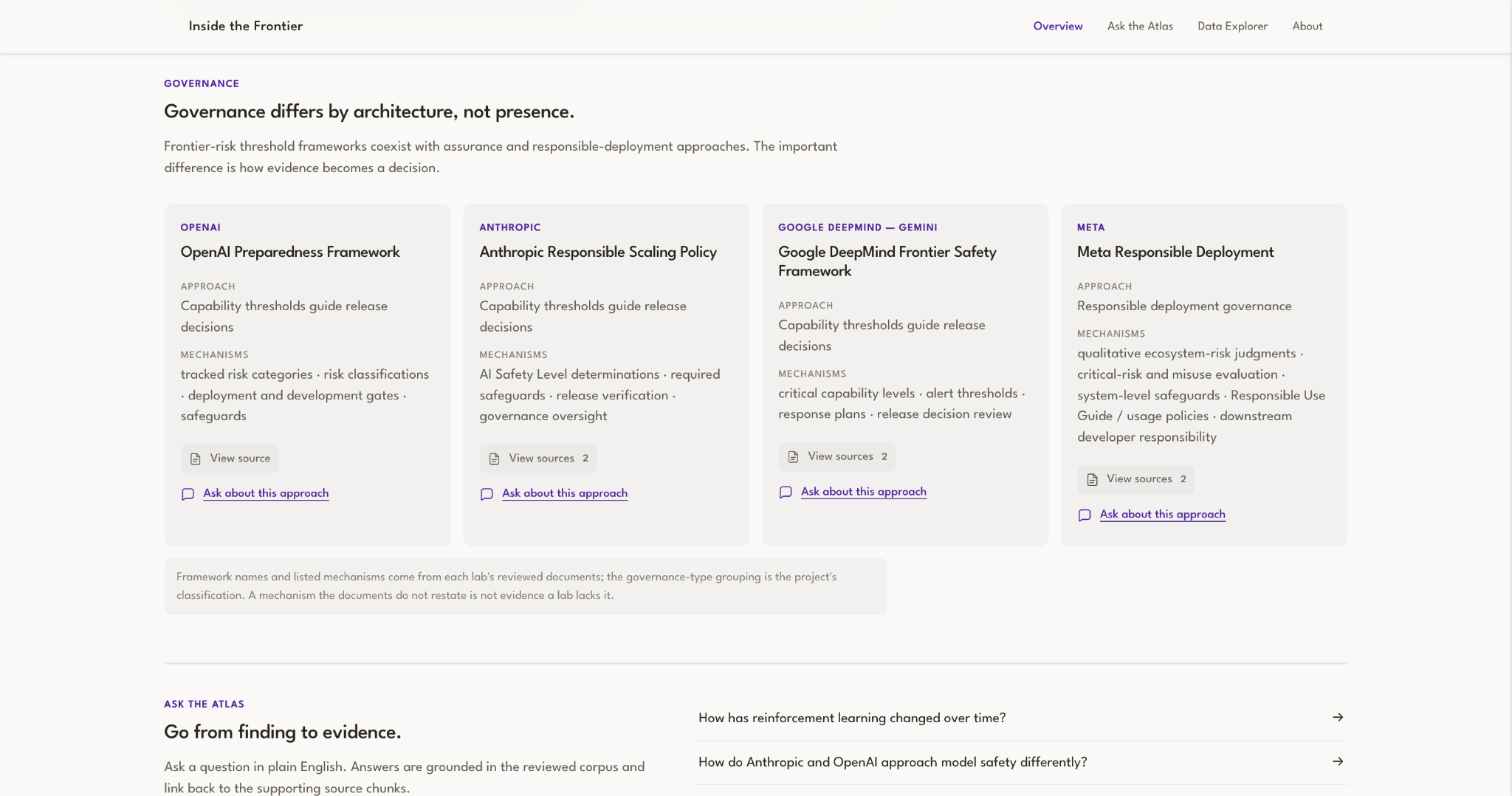Open the Overview nav tab
The width and height of the screenshot is (1512, 796).
(x=1058, y=26)
